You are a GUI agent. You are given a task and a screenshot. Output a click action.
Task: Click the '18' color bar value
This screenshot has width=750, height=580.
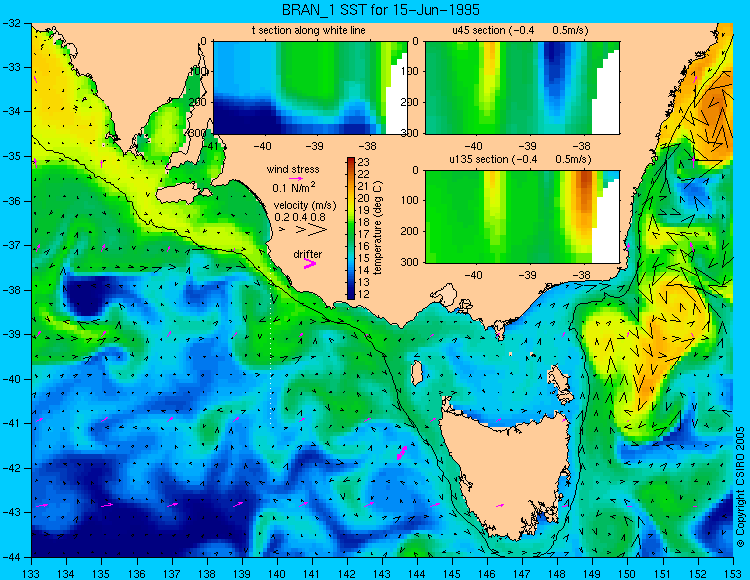point(364,222)
